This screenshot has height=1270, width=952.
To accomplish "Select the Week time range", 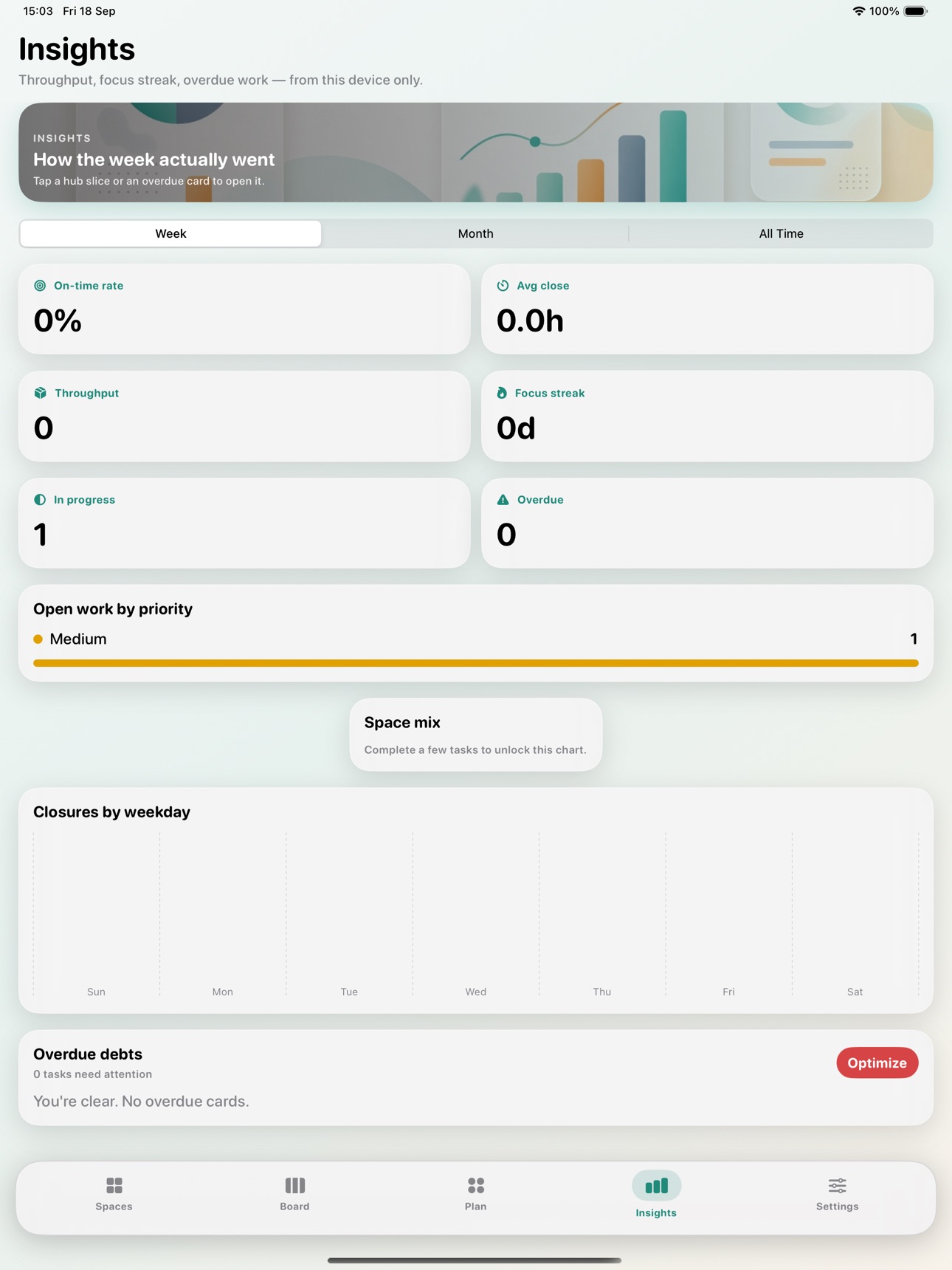I will pyautogui.click(x=170, y=233).
